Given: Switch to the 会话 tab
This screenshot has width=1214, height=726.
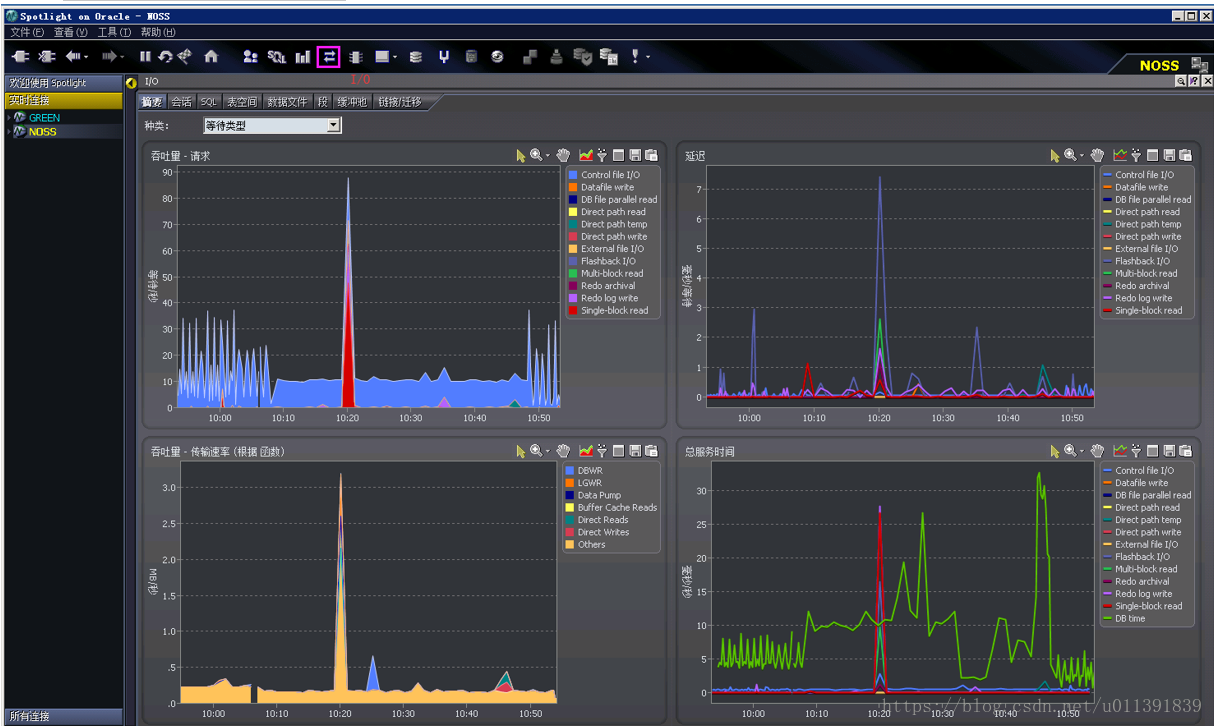Looking at the screenshot, I should [x=181, y=102].
